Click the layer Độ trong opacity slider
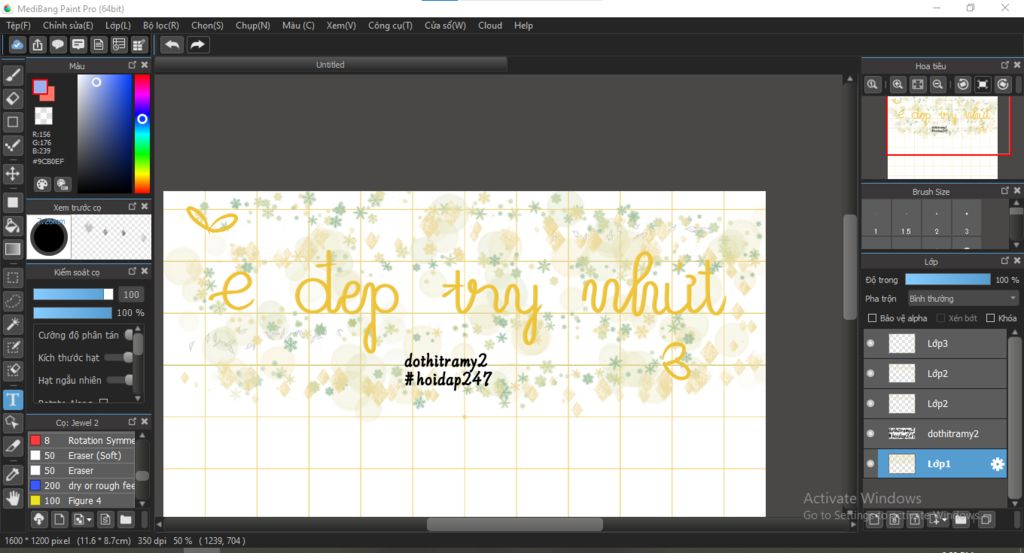The width and height of the screenshot is (1024, 553). click(948, 279)
